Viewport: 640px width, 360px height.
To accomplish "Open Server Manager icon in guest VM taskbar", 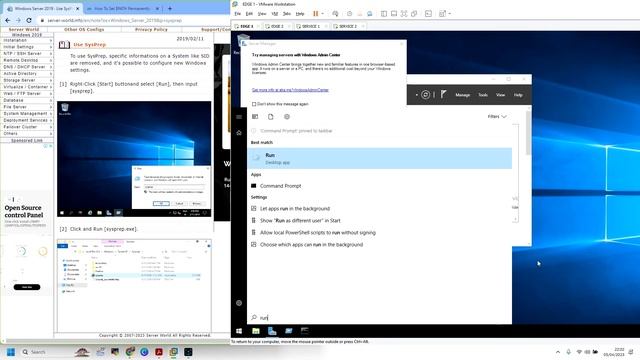I will click(x=272, y=331).
